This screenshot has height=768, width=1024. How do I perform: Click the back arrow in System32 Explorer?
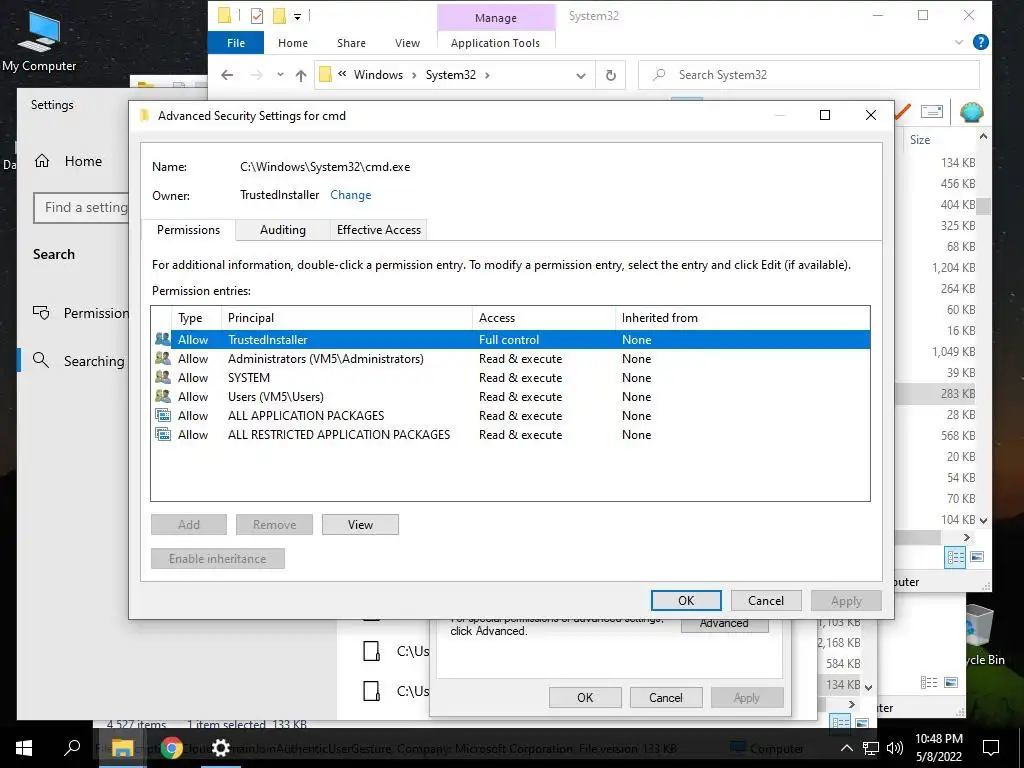tap(227, 75)
